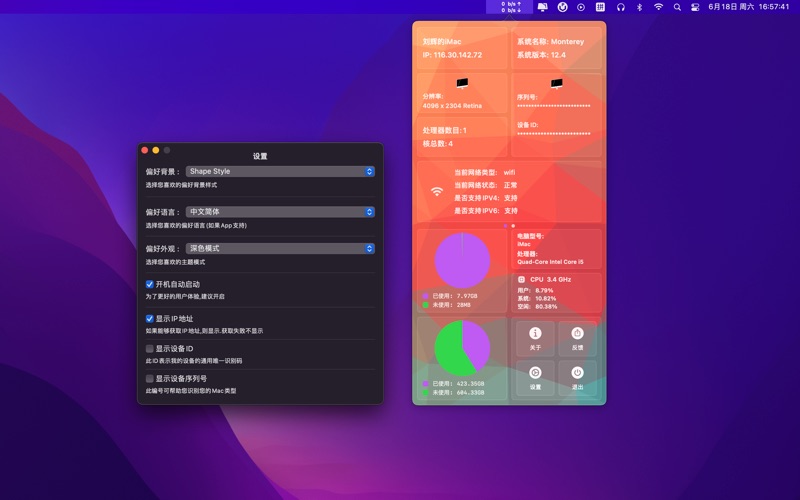The height and width of the screenshot is (500, 800).
Task: Open 偏好语言 中文简体 dropdown
Action: 280,212
